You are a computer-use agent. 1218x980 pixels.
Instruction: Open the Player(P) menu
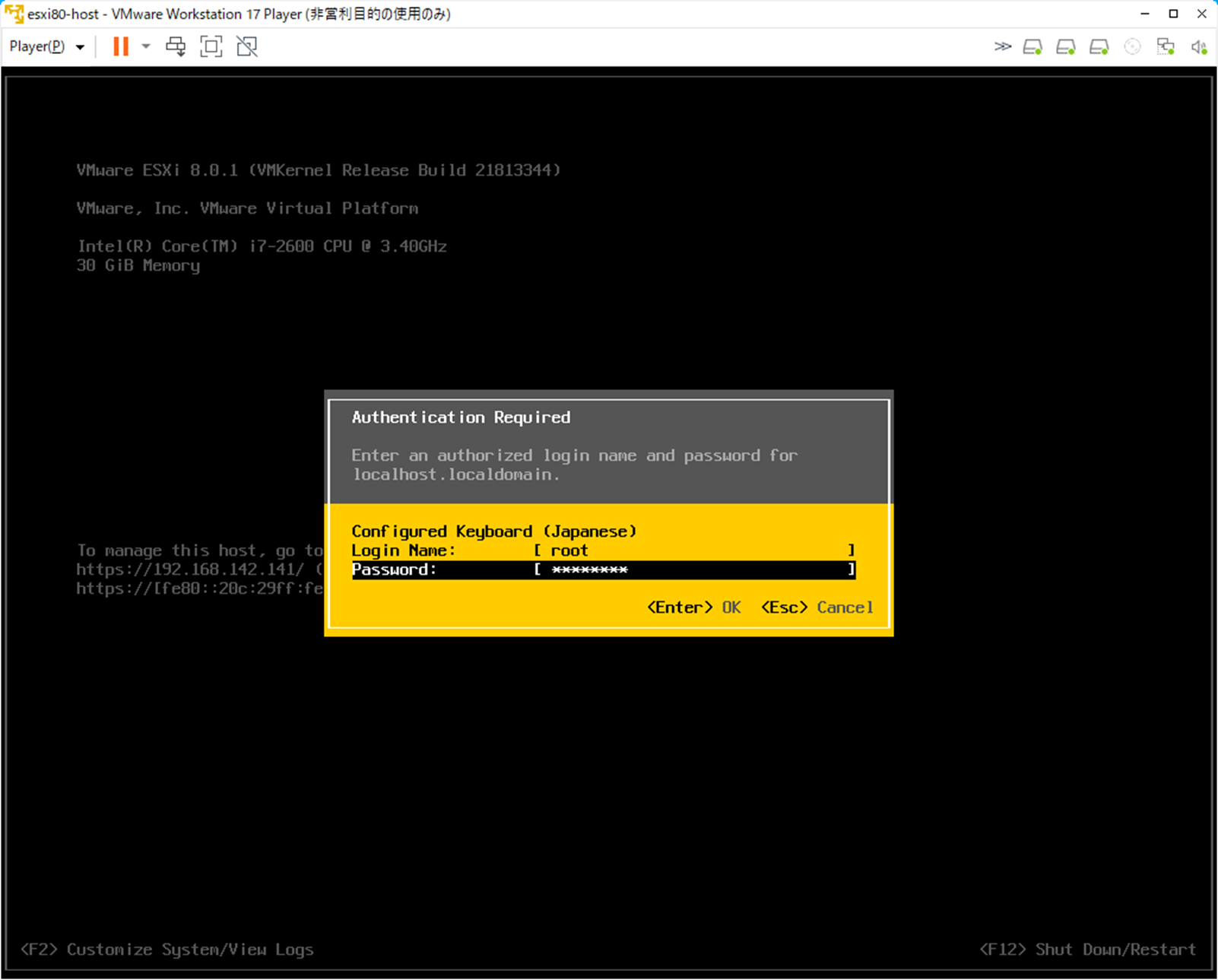pyautogui.click(x=46, y=46)
